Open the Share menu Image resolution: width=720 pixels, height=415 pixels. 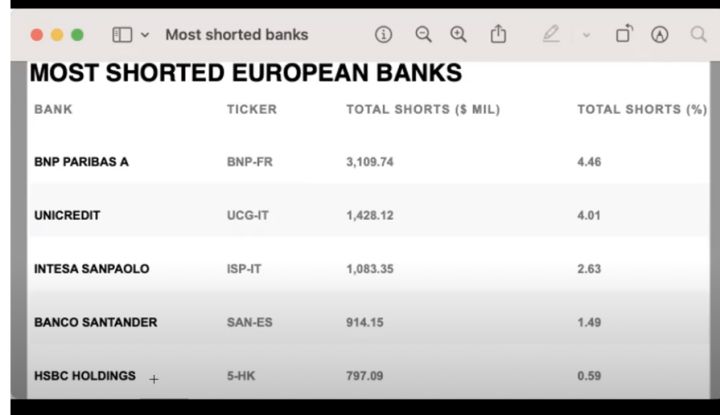(x=498, y=34)
